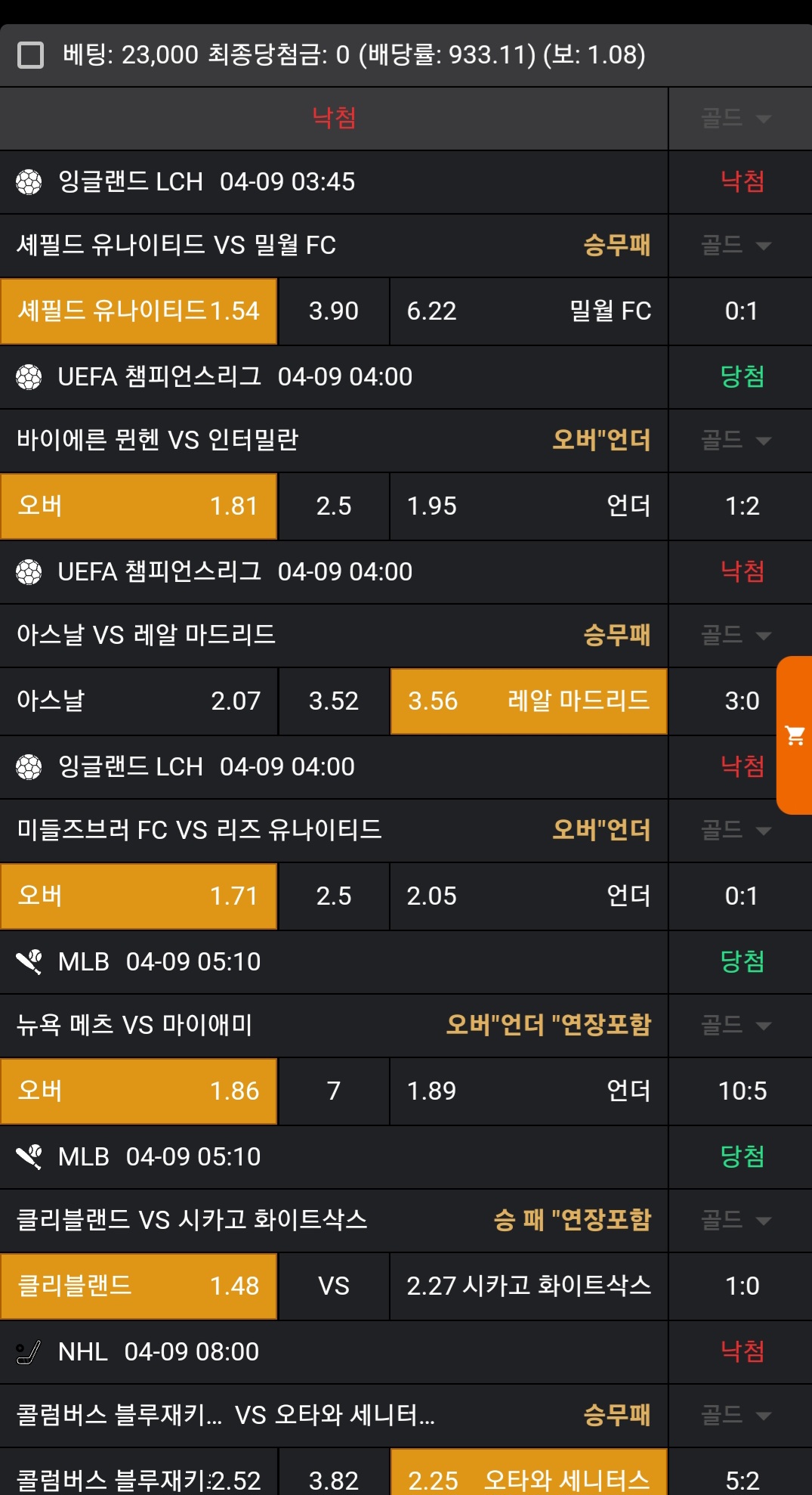Choose 시카고 화이트삭스 2.27 odds

coord(529,1286)
